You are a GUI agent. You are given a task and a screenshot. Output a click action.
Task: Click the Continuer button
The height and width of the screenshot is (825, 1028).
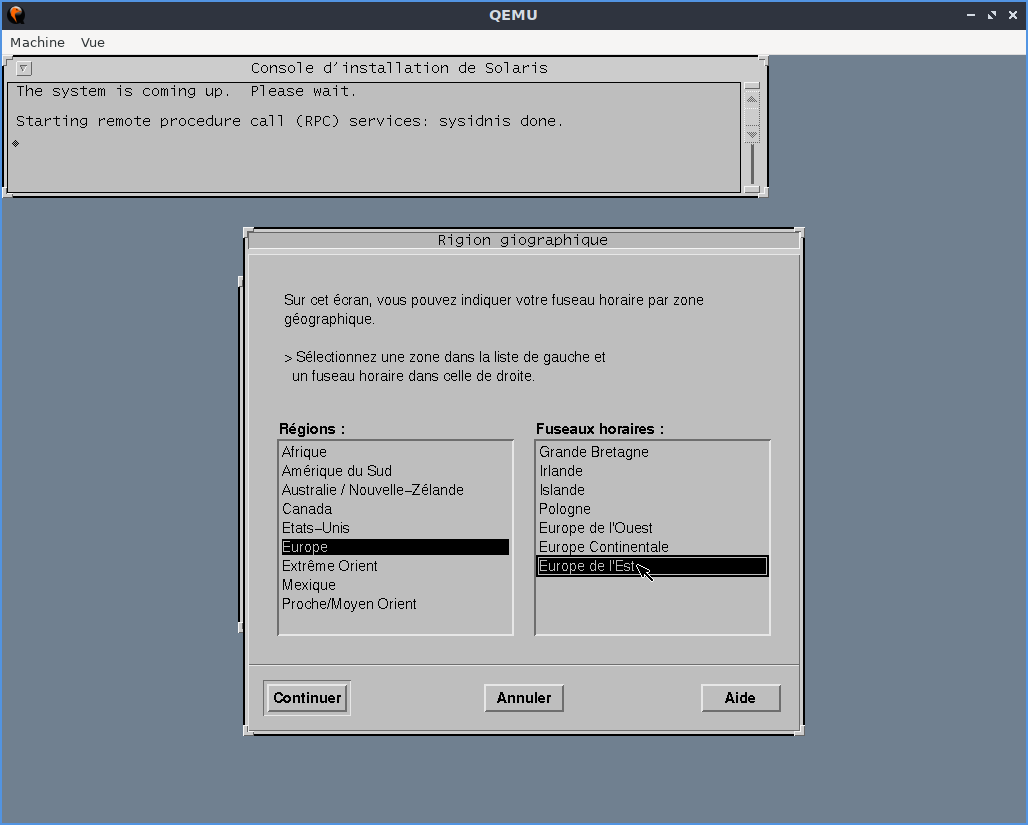(x=307, y=698)
